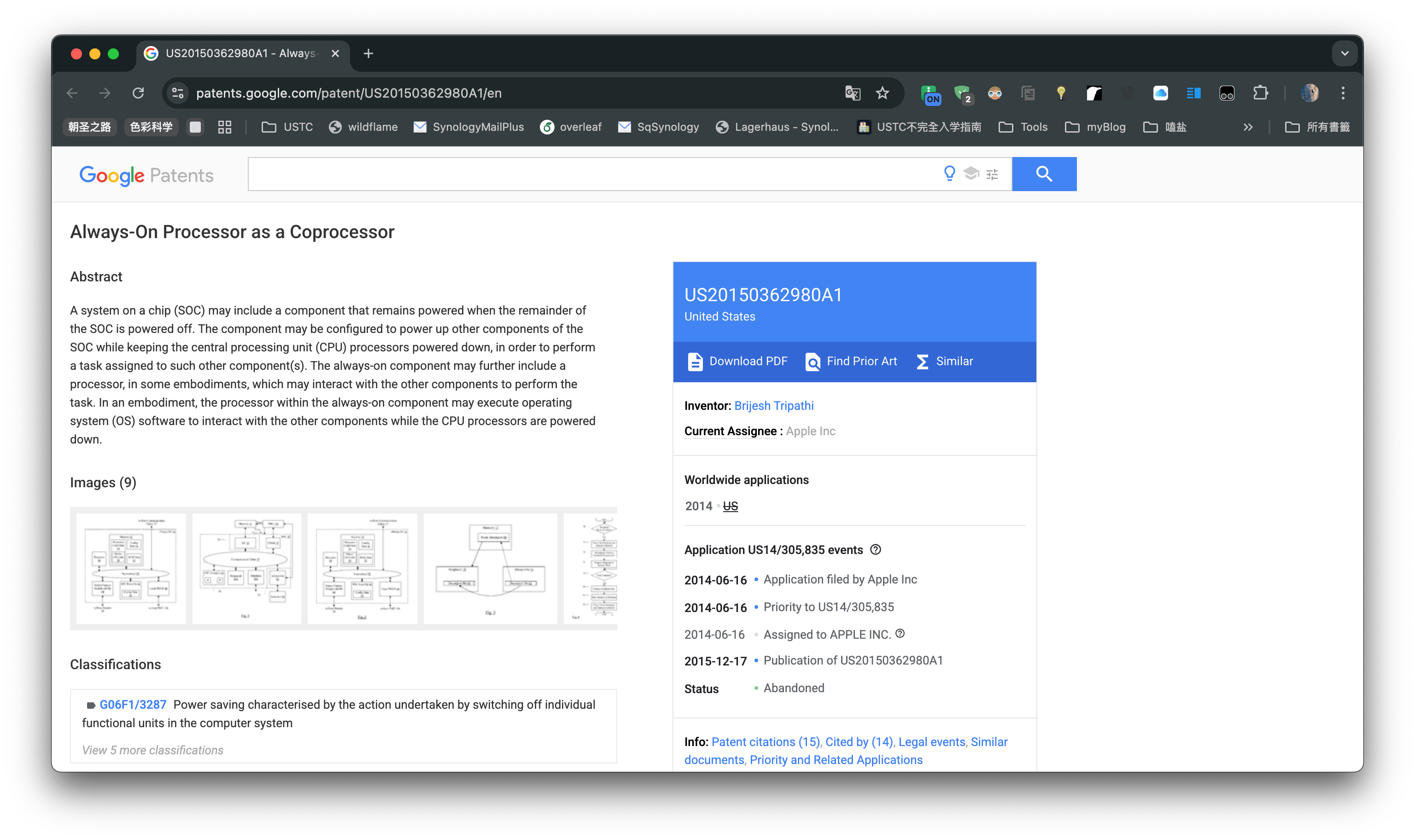Screen dimensions: 1415x840
Task: Click the blue search magnifier button
Action: 1044,174
